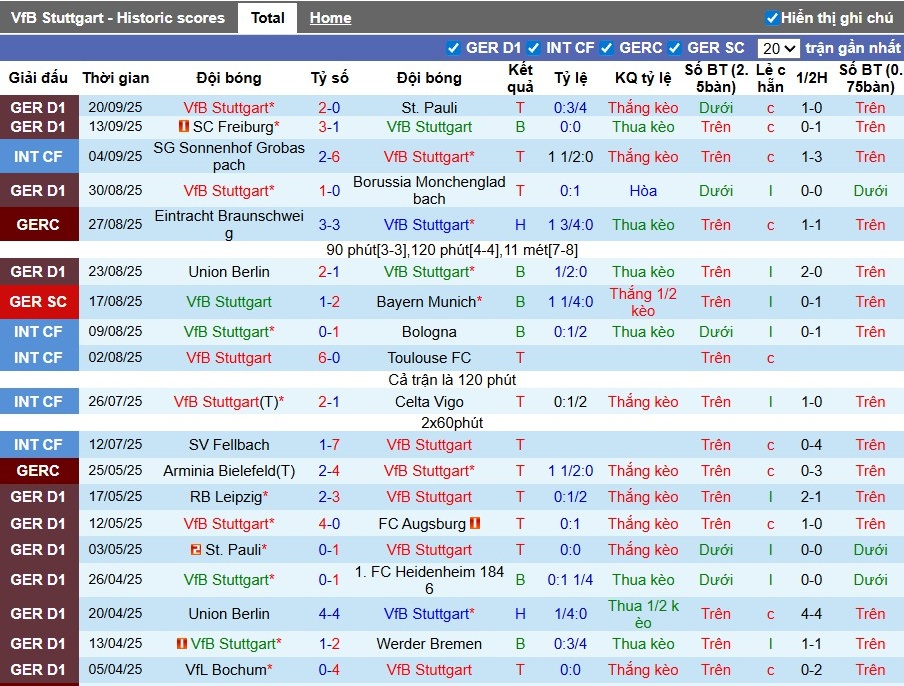
Task: Click the Celta Vigo team link
Action: pos(429,401)
